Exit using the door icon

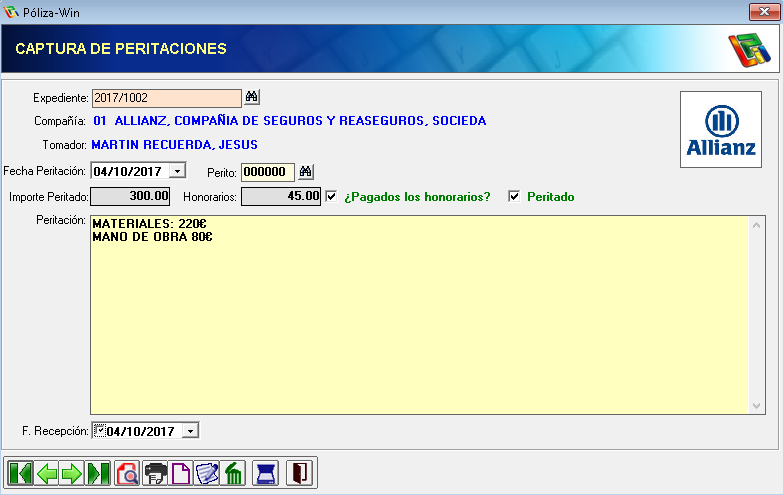click(x=300, y=473)
